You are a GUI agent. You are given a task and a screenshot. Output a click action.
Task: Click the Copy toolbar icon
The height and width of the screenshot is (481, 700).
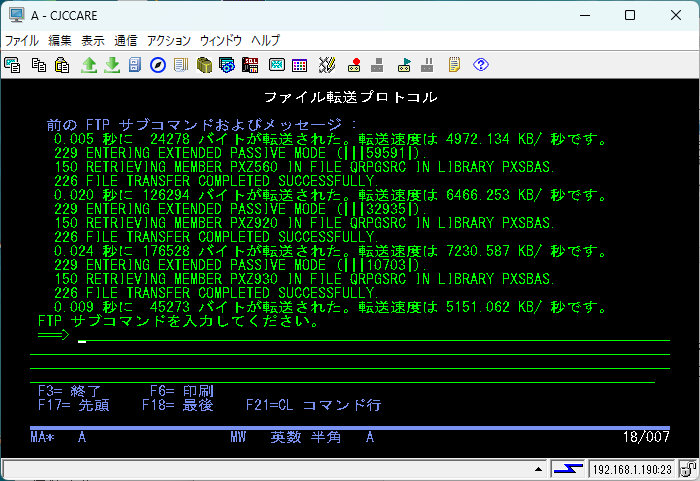39,65
